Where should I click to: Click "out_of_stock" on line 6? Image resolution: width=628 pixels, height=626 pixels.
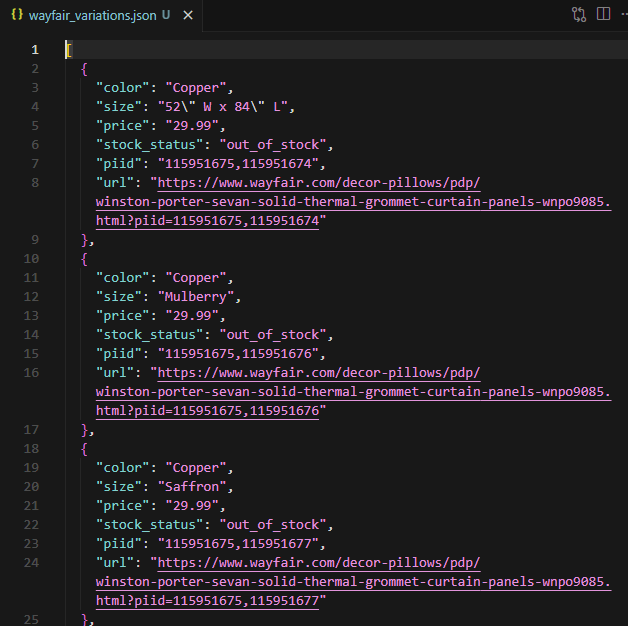(273, 145)
